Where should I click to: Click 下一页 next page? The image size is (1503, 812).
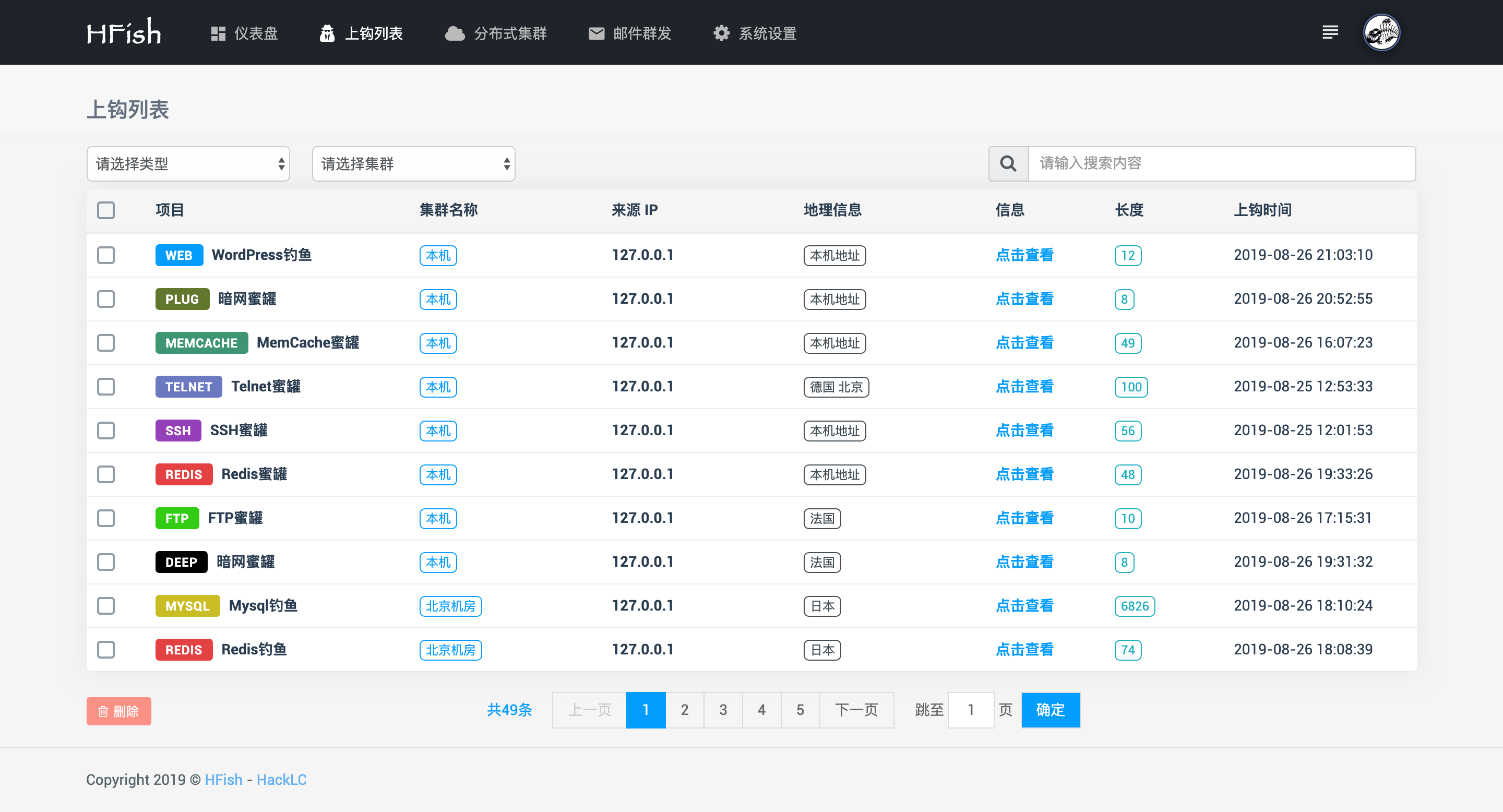pyautogui.click(x=856, y=710)
